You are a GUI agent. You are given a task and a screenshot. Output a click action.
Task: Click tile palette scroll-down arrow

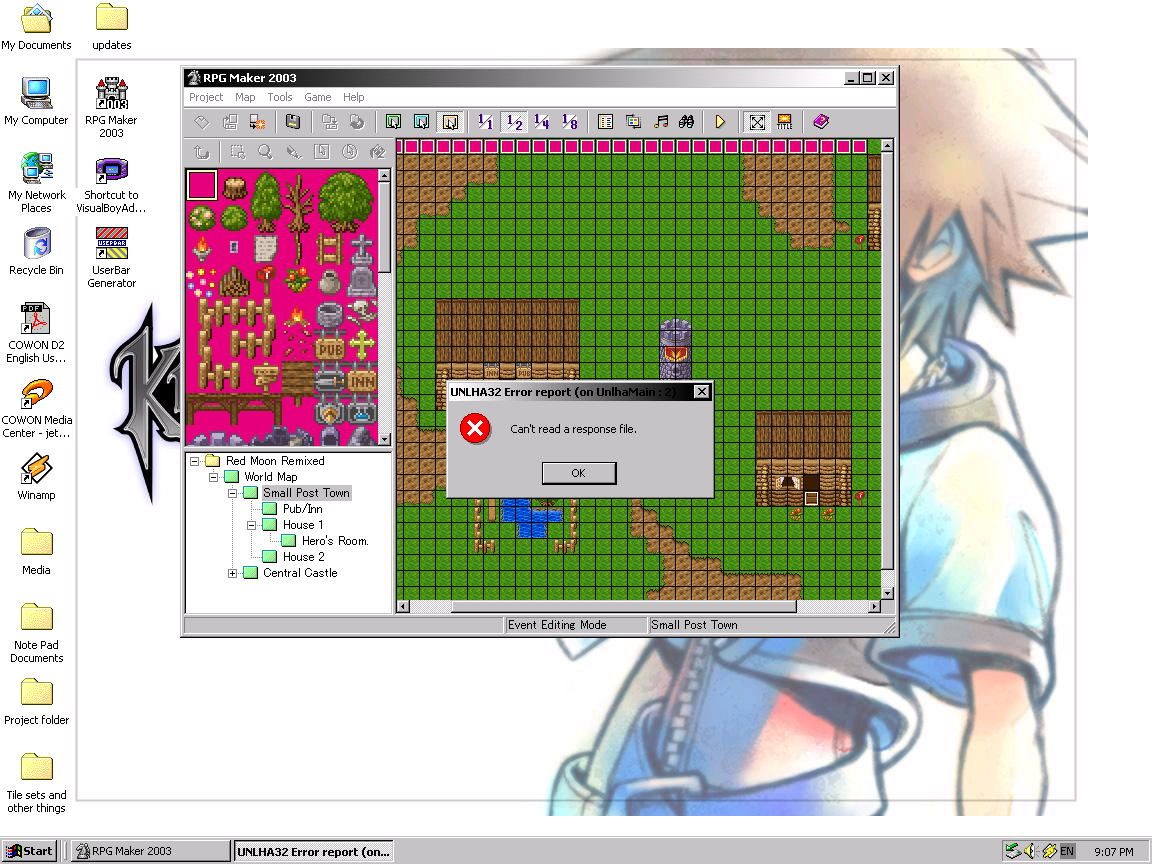pyautogui.click(x=384, y=439)
